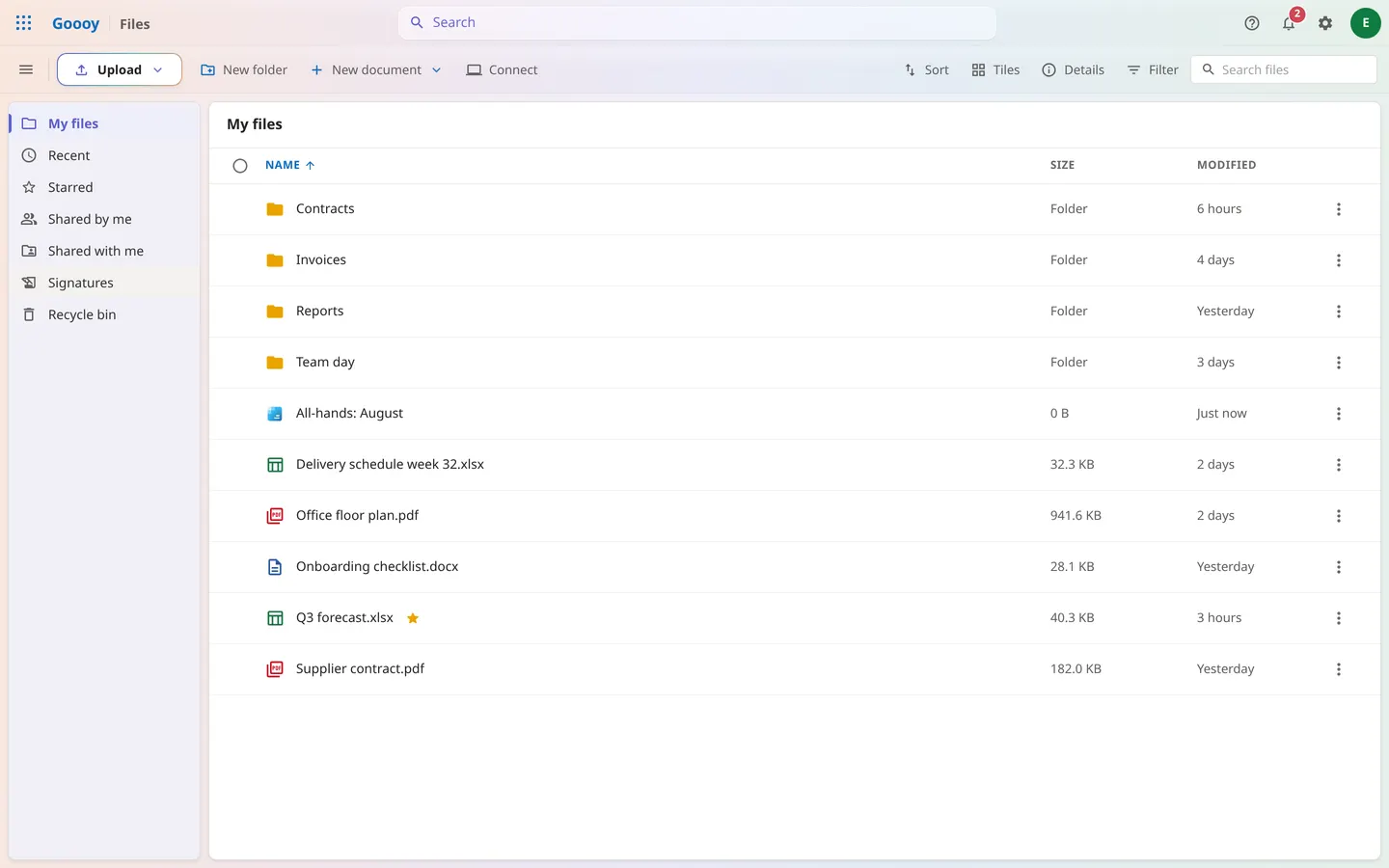Open the Sort menu
Screen dimensions: 1389x868
pos(926,69)
